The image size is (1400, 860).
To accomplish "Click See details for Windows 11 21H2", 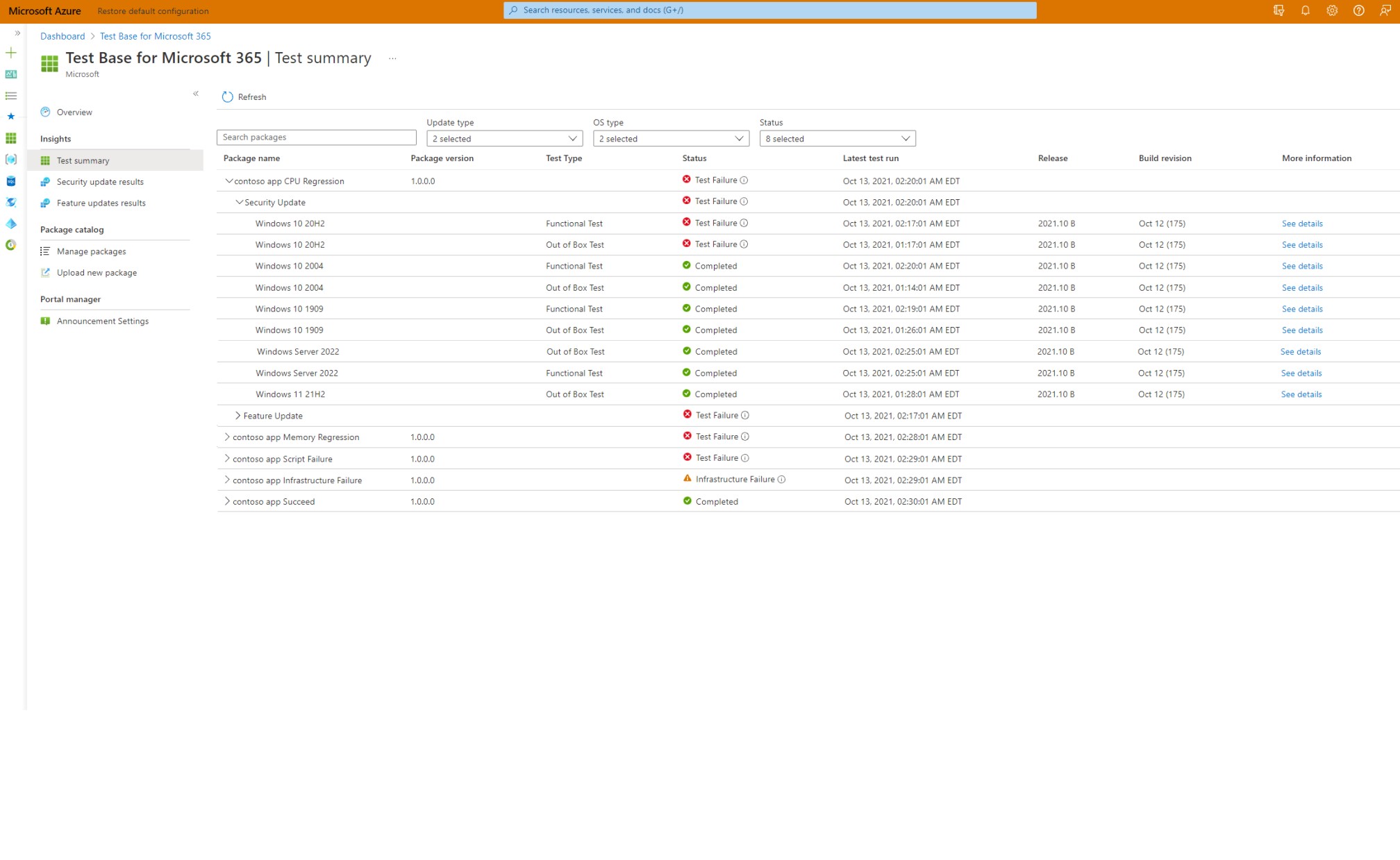I will pyautogui.click(x=1301, y=394).
